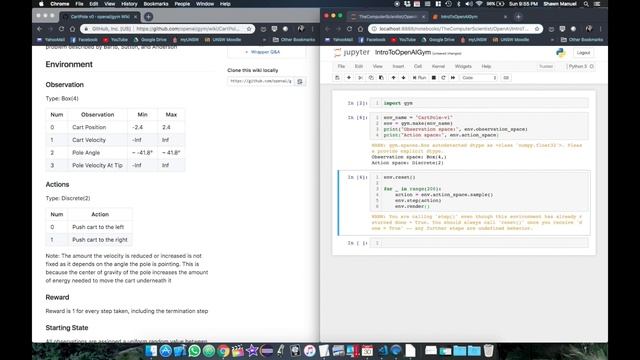Paste cell using paste icon in Jupyter toolbar

coord(381,78)
